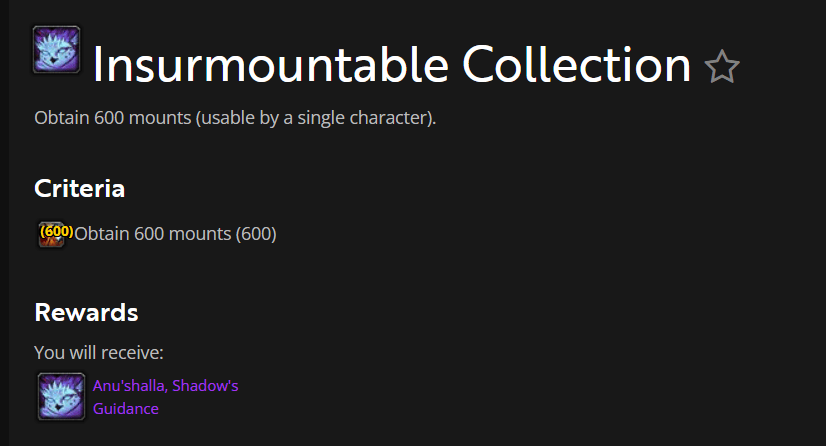Click the word mounts in the description line
The height and width of the screenshot is (446, 826).
click(x=160, y=119)
